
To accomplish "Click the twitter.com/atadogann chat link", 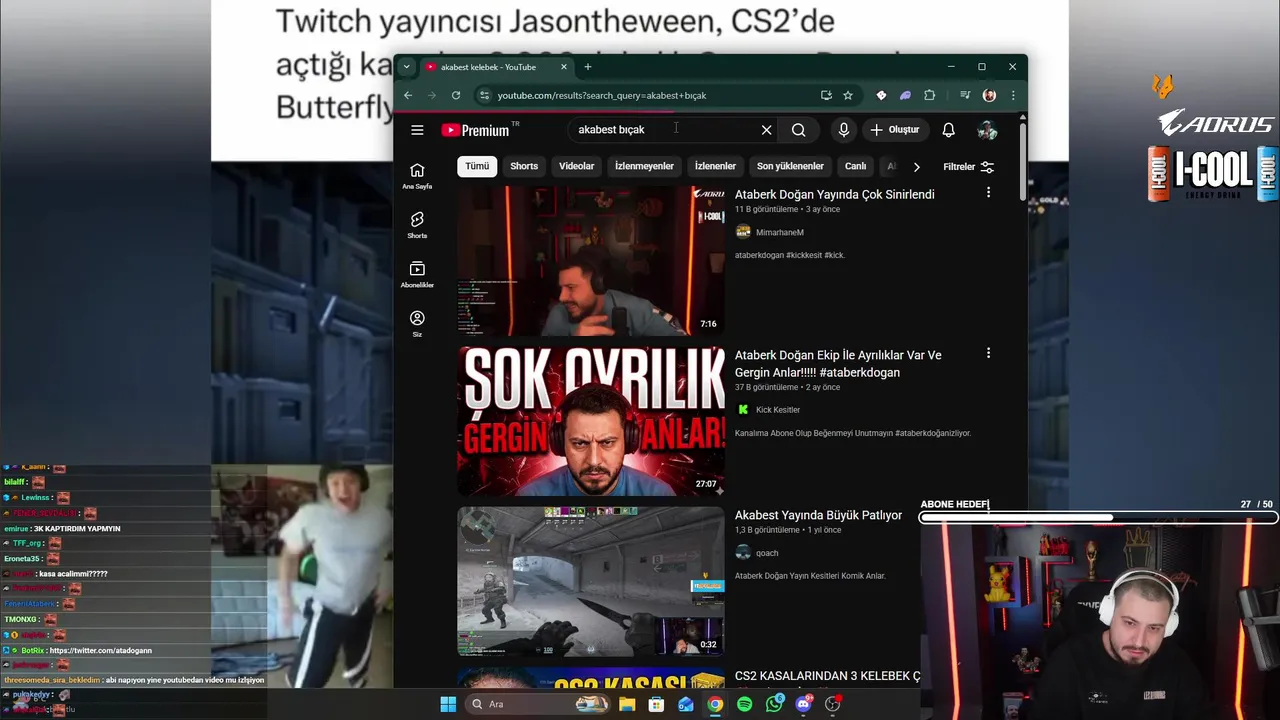I will click(101, 651).
